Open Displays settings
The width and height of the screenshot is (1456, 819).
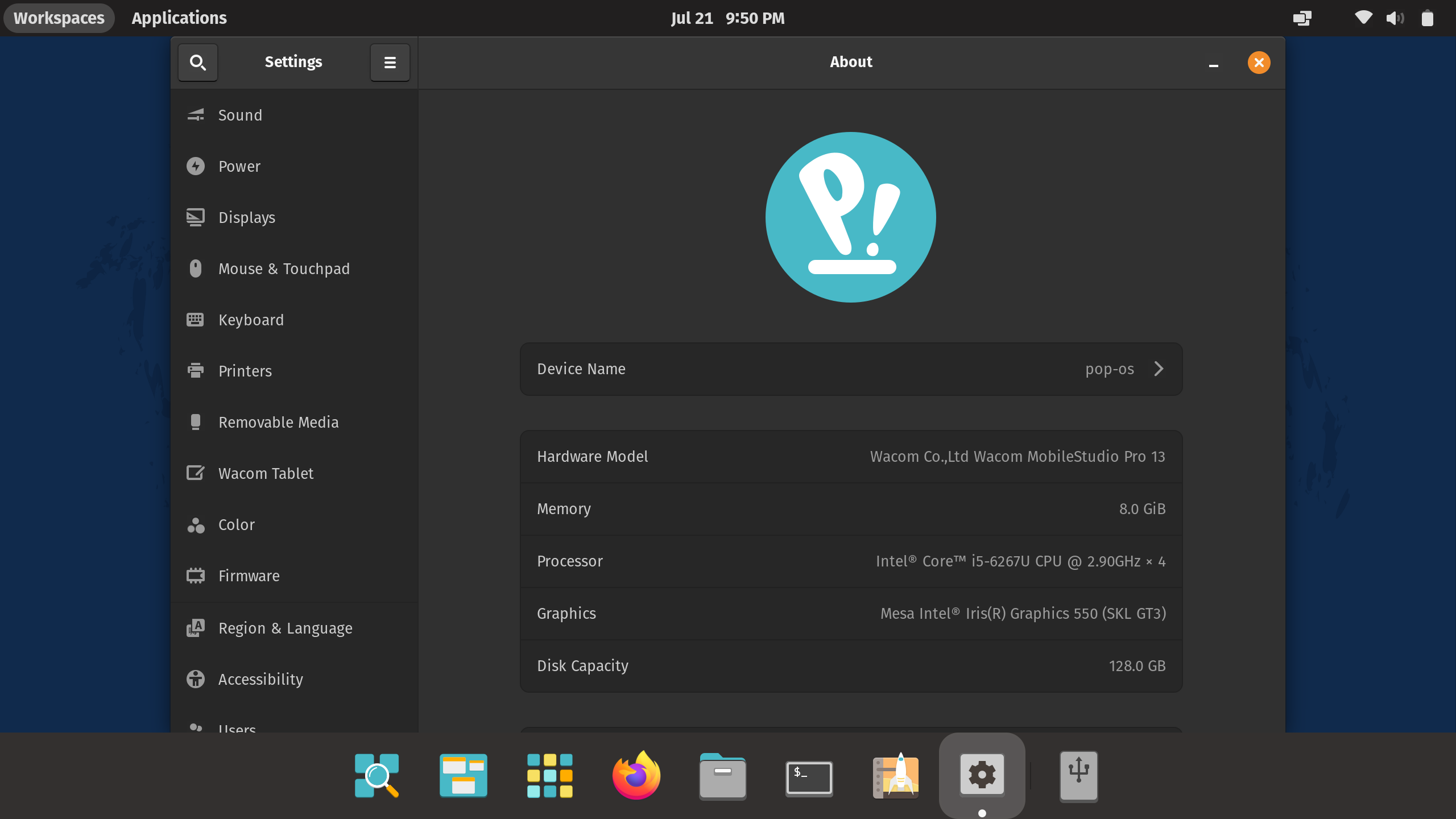pyautogui.click(x=246, y=218)
